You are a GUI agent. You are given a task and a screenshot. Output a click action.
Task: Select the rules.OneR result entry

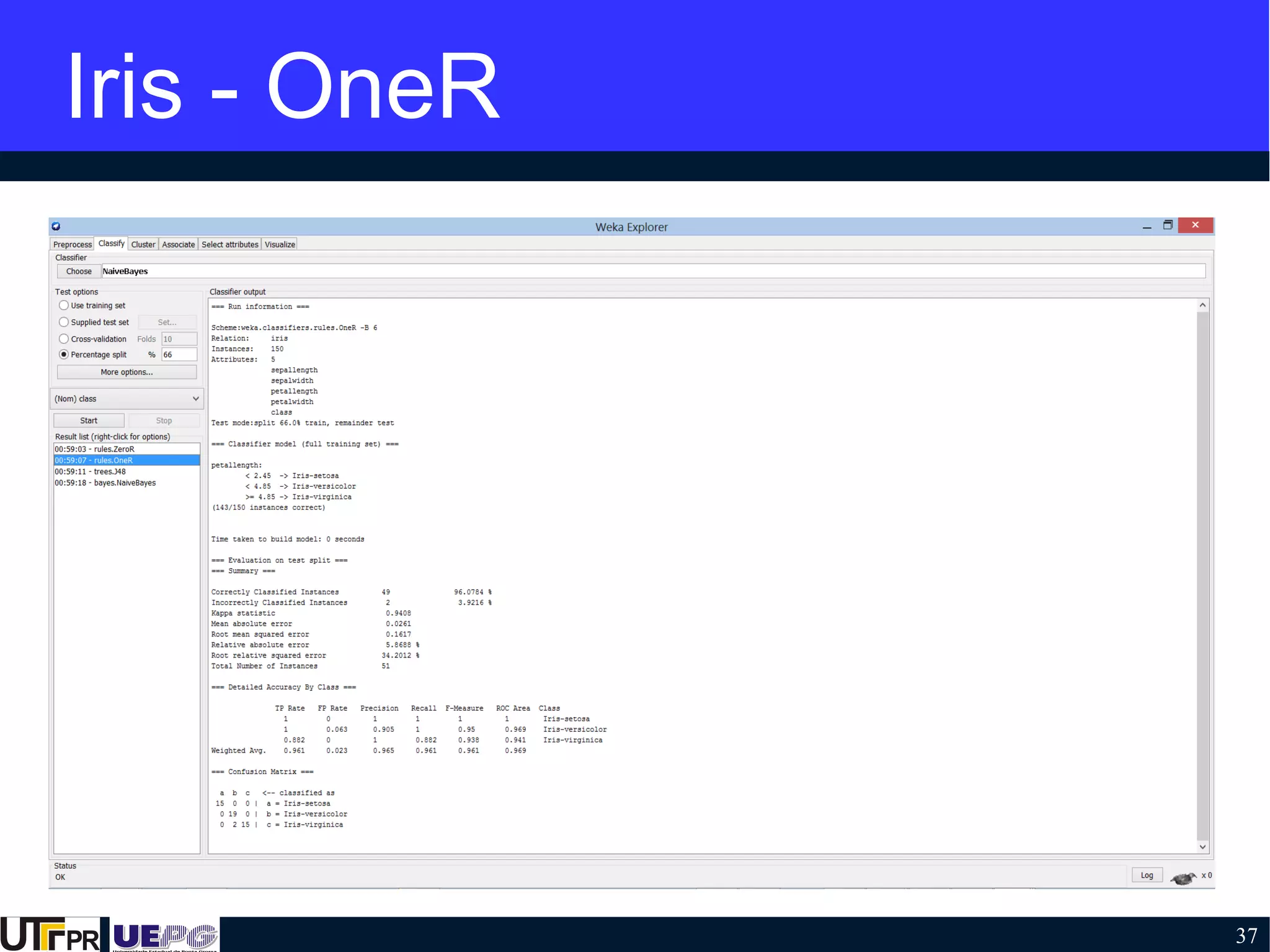click(127, 460)
